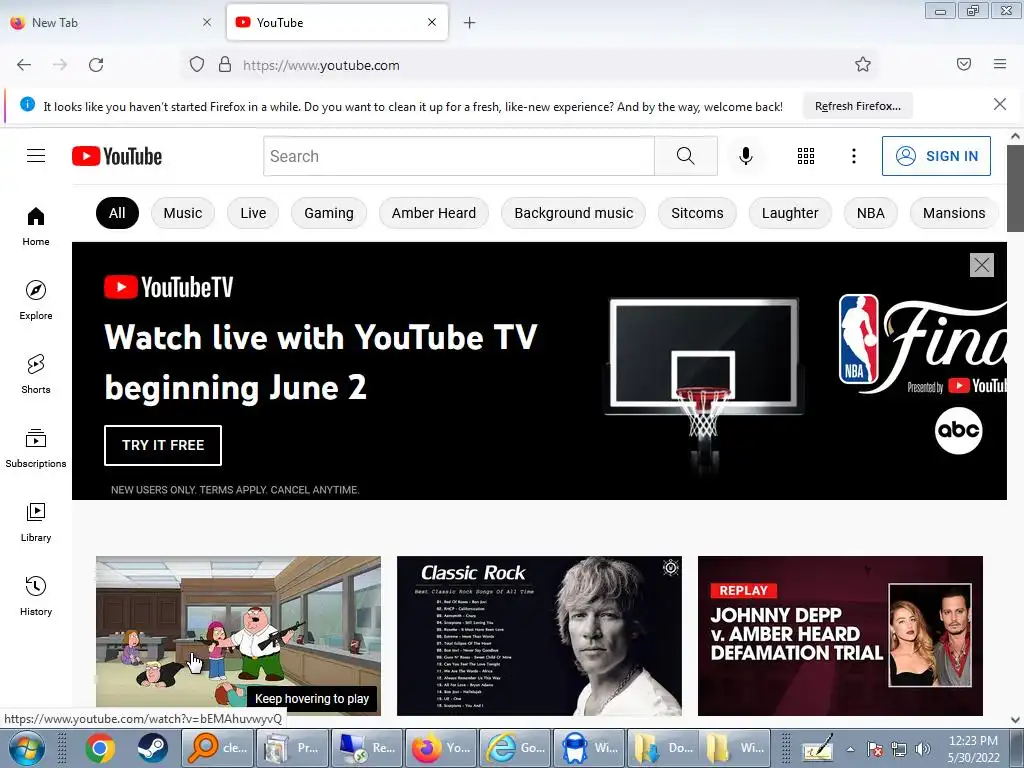Open Steam from the taskbar
Image resolution: width=1024 pixels, height=768 pixels.
pyautogui.click(x=152, y=748)
